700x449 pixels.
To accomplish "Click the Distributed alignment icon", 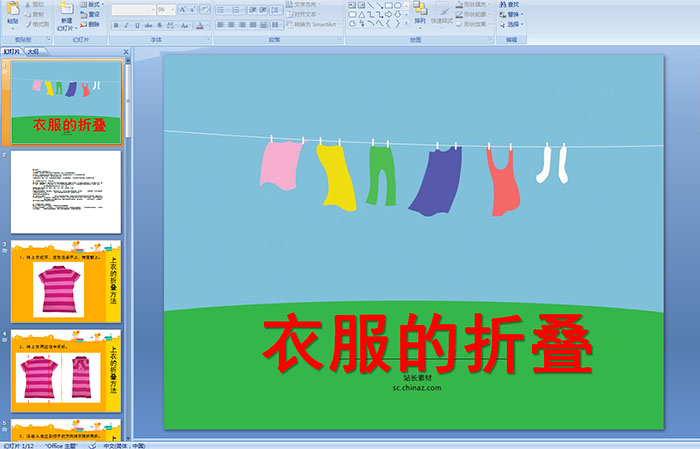I will pos(263,25).
